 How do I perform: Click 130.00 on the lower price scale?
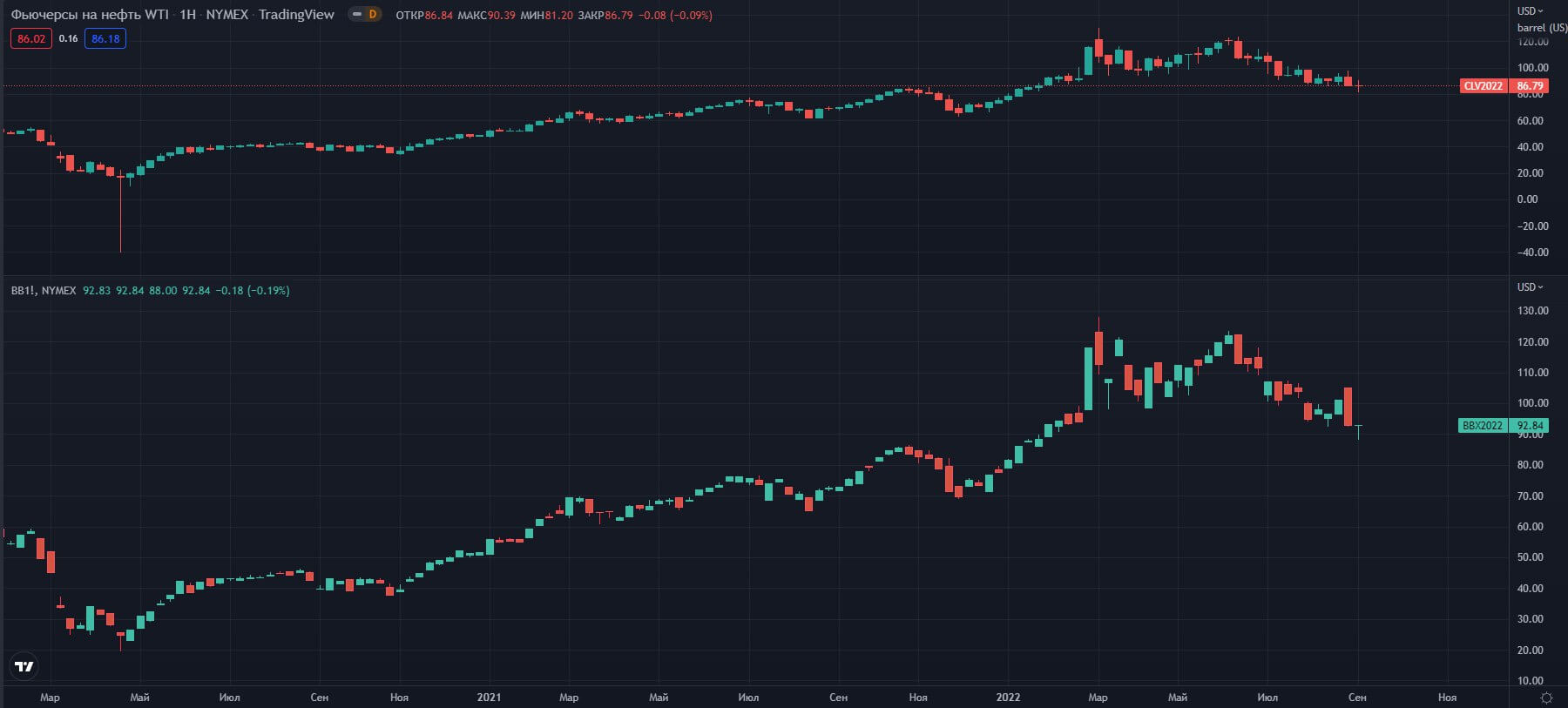(1532, 311)
